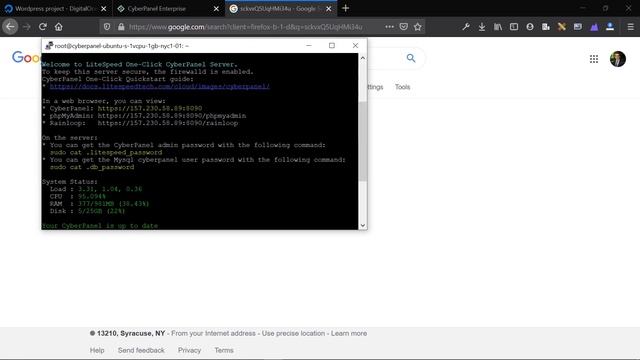Click the forward navigation arrow

(27, 27)
